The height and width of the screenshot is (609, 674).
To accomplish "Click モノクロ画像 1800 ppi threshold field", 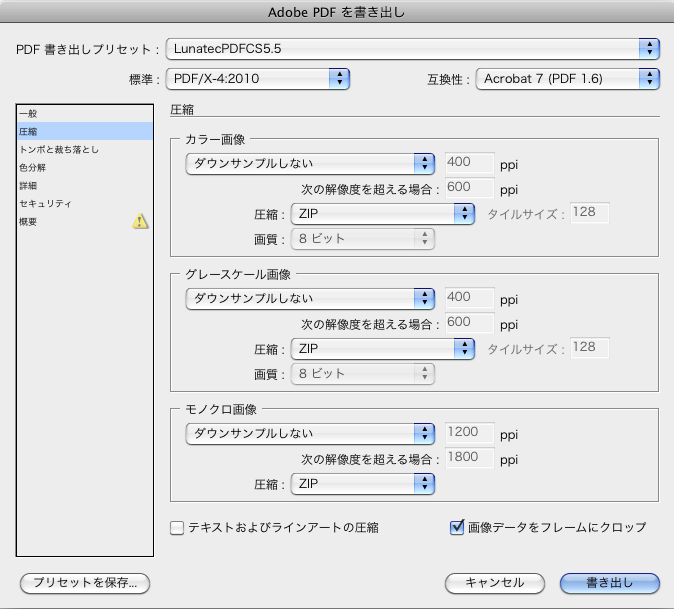I will pos(469,457).
